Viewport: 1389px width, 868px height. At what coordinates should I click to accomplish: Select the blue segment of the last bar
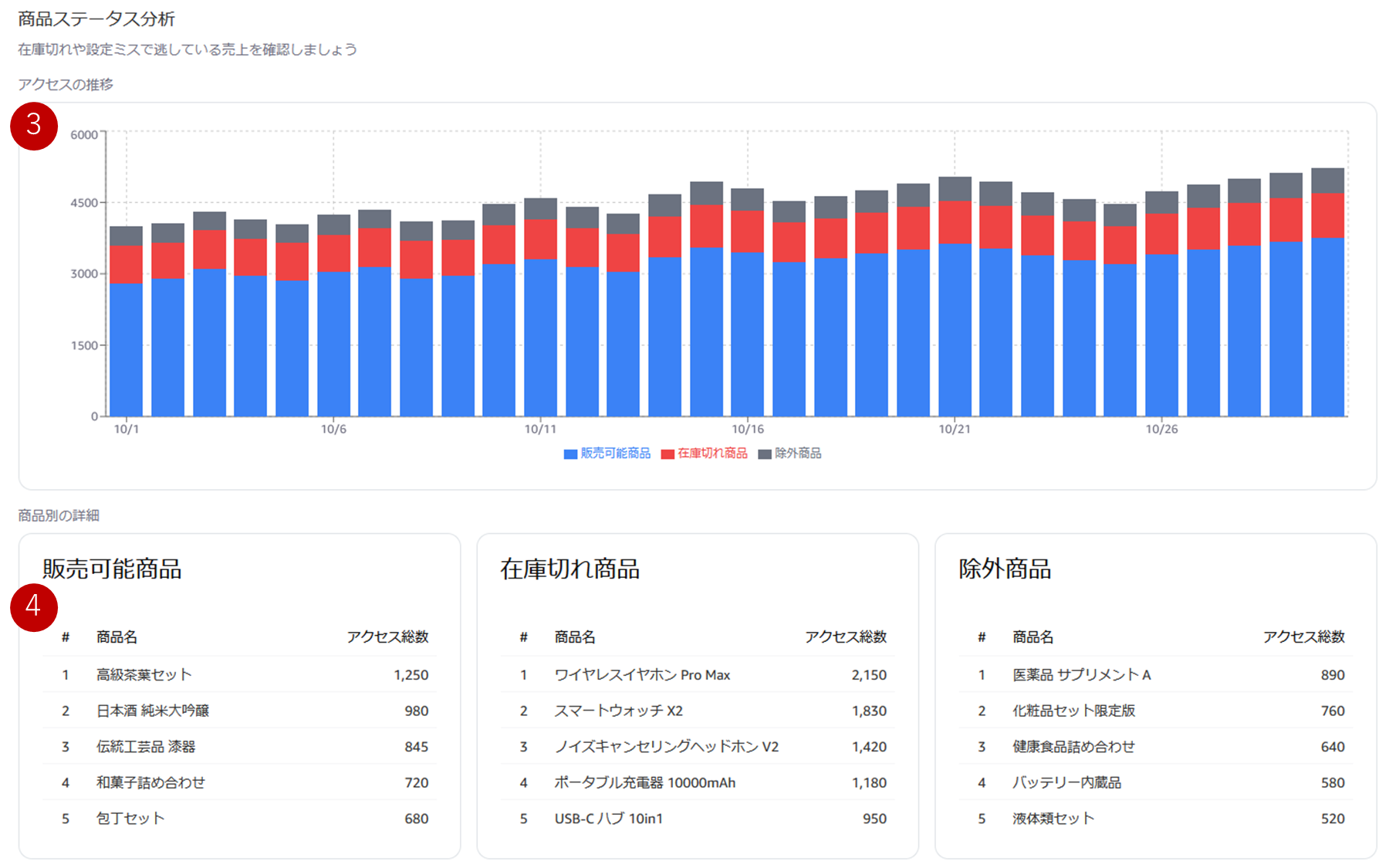pyautogui.click(x=1327, y=326)
